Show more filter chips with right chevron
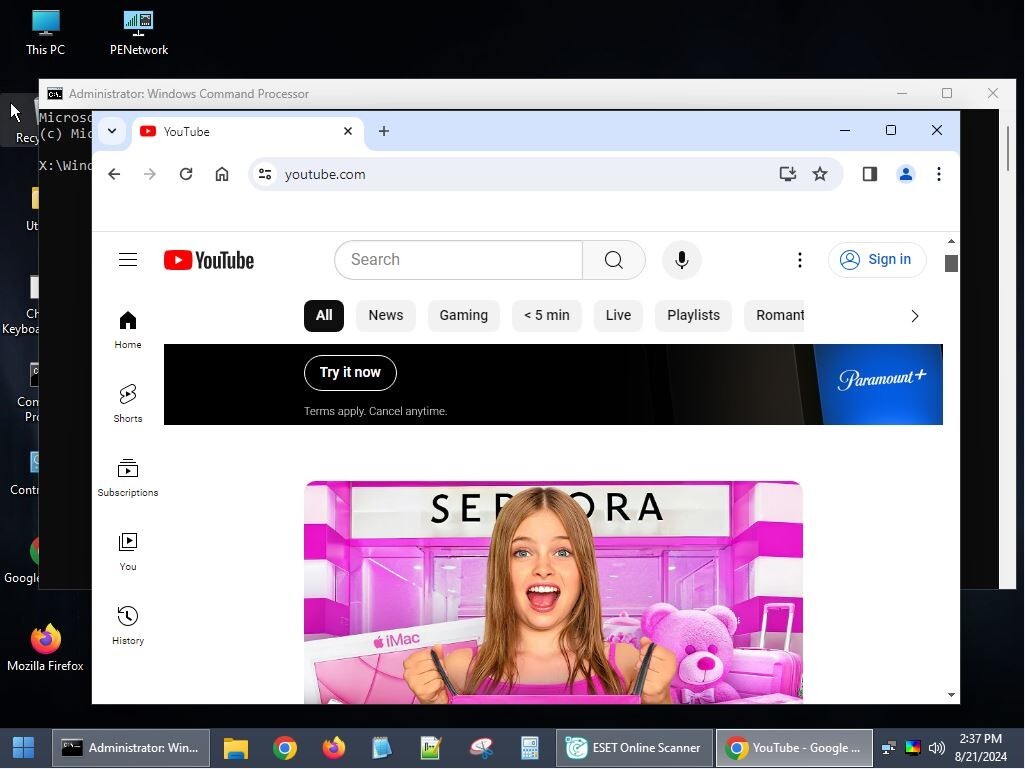Image resolution: width=1025 pixels, height=769 pixels. coord(914,316)
